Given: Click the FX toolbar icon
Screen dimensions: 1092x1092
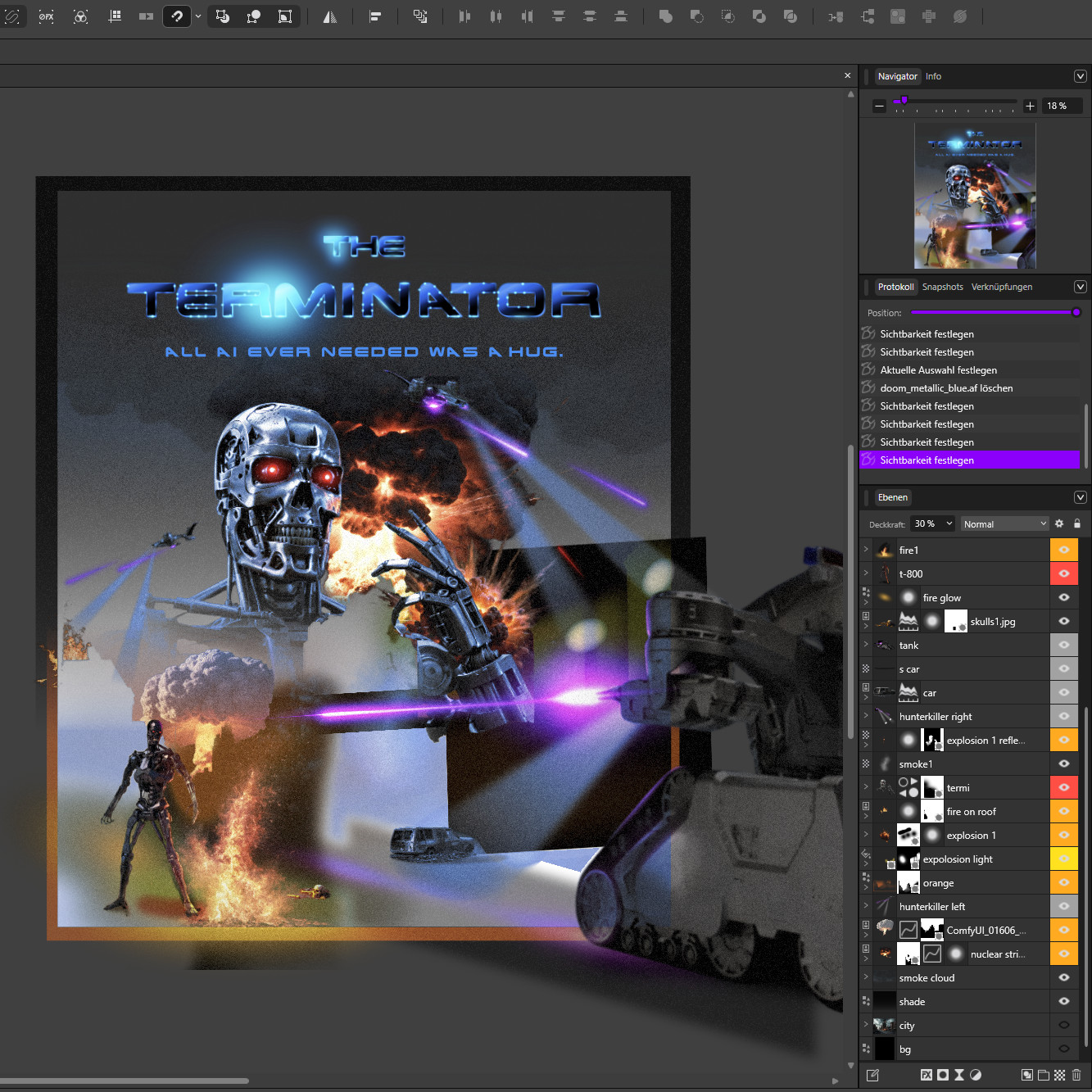Looking at the screenshot, I should click(x=46, y=16).
